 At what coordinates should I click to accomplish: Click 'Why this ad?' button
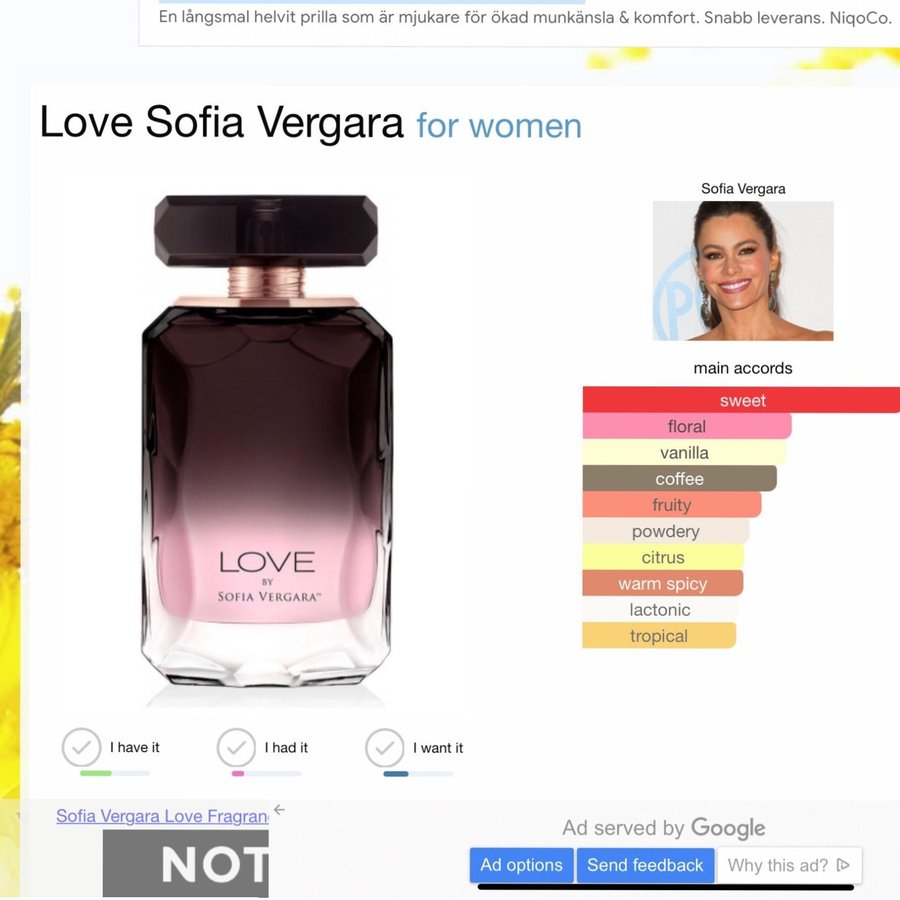click(789, 865)
